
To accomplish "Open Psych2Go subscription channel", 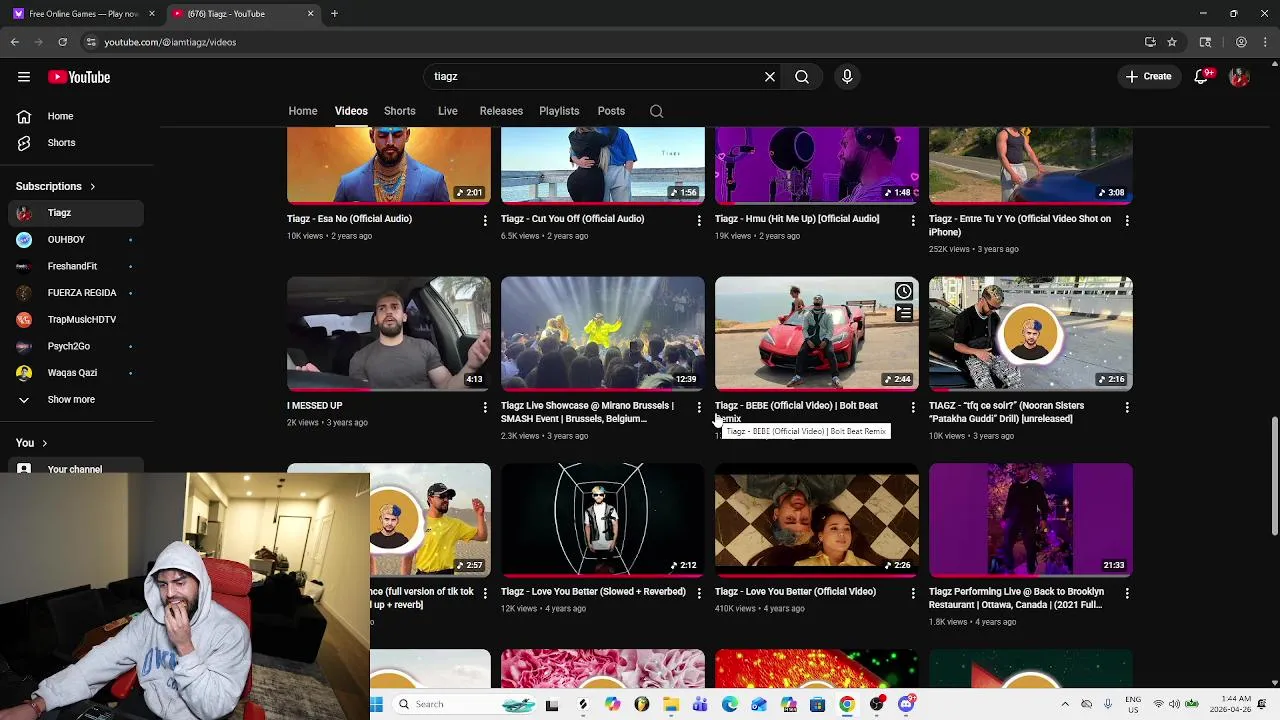I will tap(76, 346).
